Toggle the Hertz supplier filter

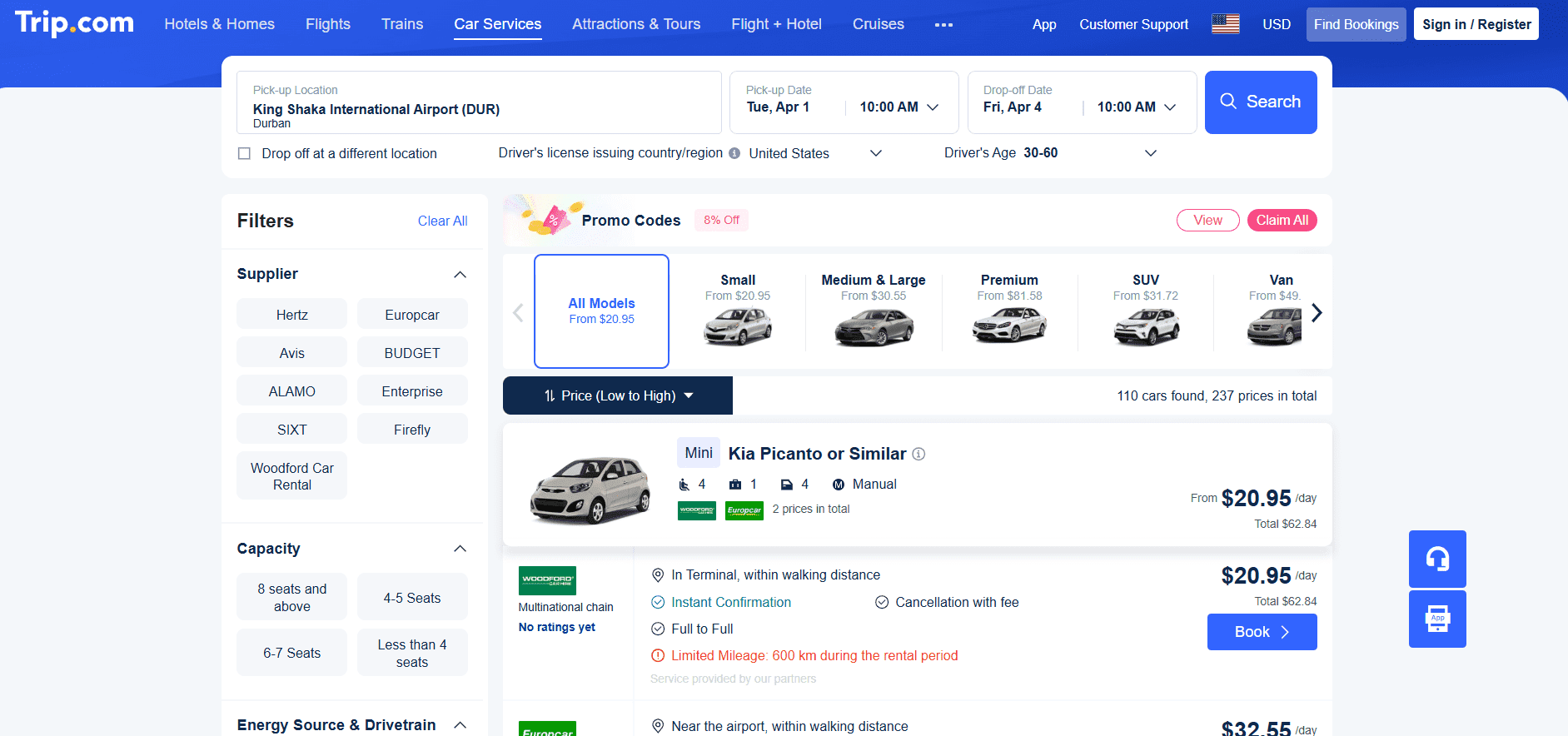point(291,315)
